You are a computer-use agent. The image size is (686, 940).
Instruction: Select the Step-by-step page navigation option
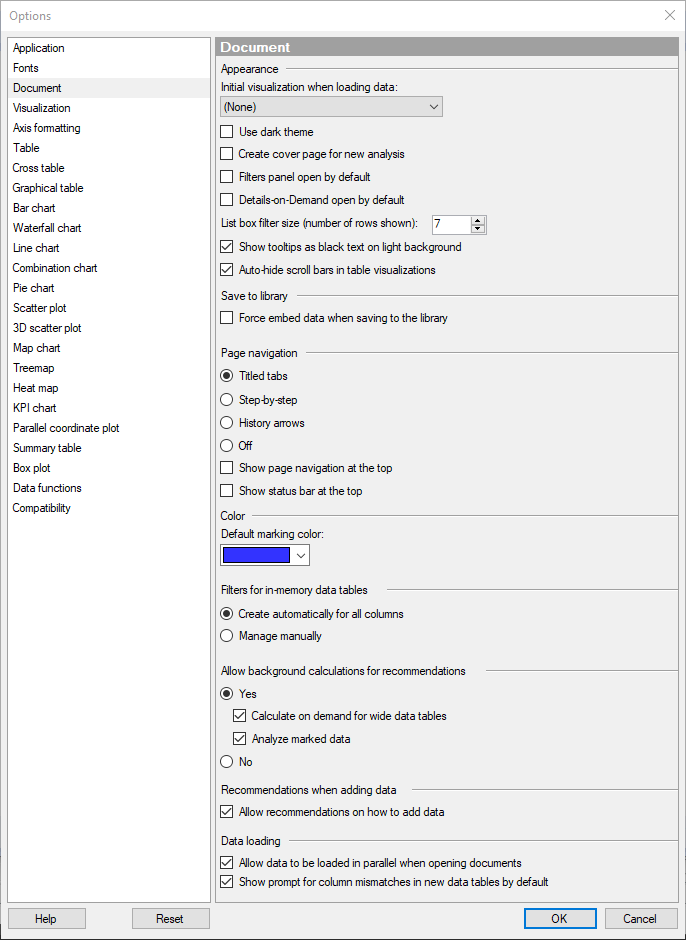(227, 400)
